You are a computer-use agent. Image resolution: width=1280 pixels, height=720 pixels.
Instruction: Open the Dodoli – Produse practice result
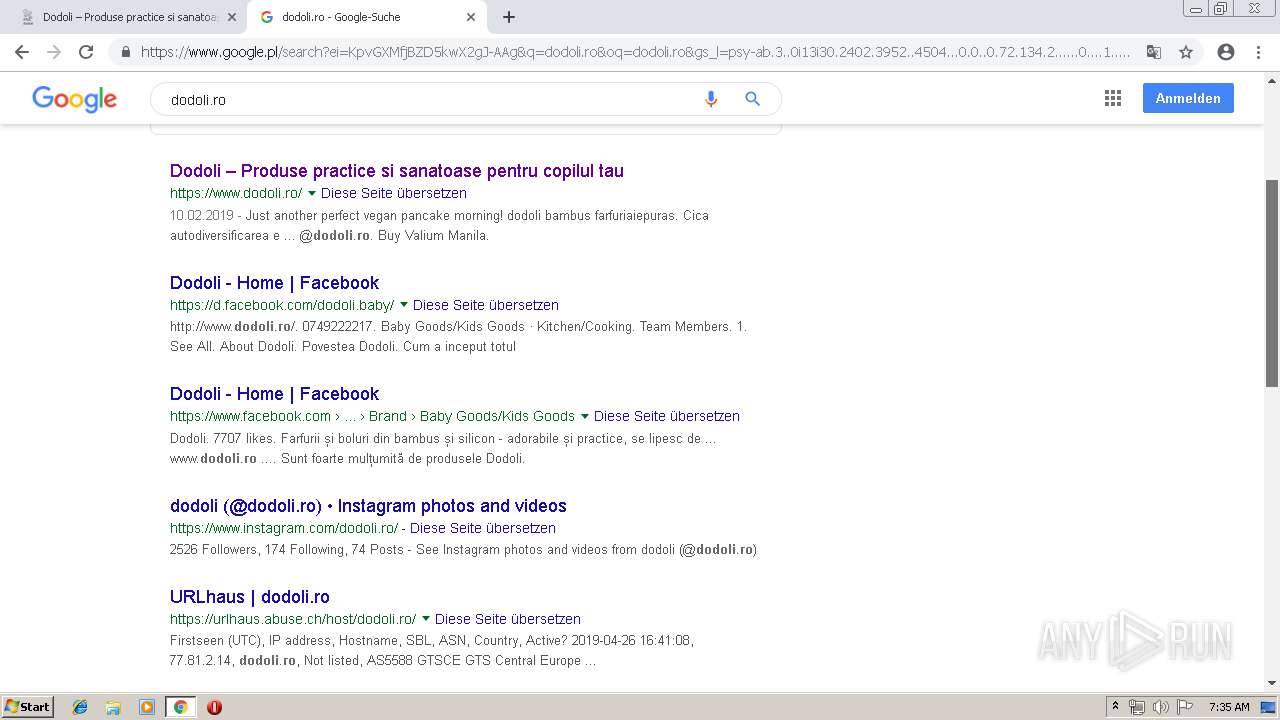click(397, 171)
